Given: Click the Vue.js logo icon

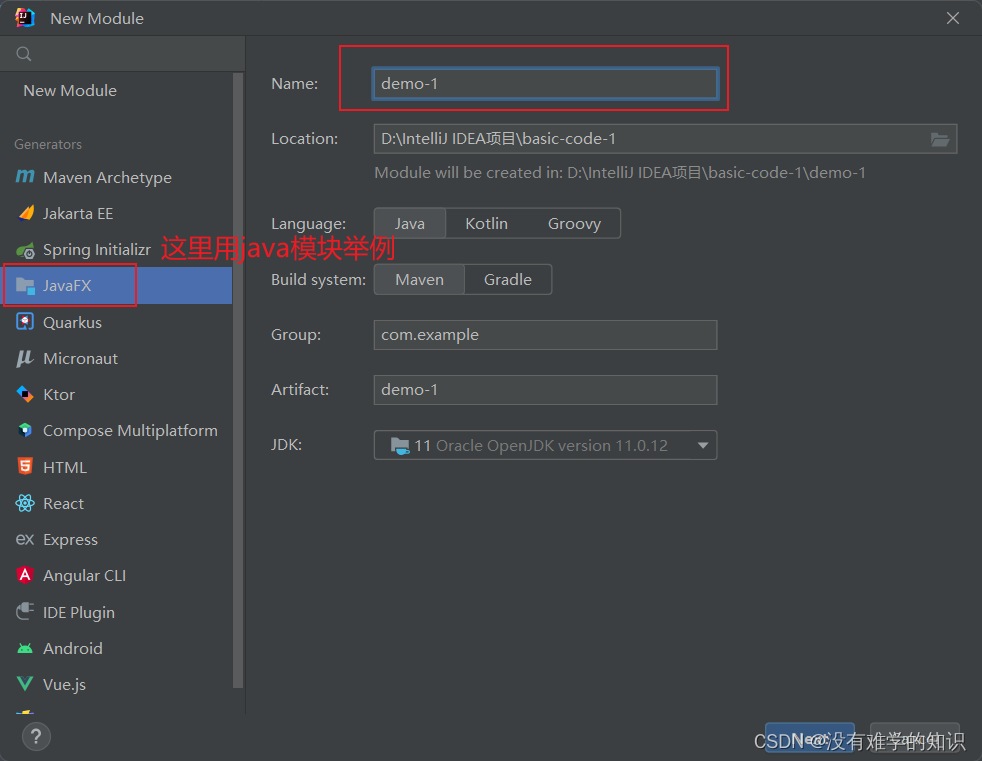Looking at the screenshot, I should pos(25,684).
